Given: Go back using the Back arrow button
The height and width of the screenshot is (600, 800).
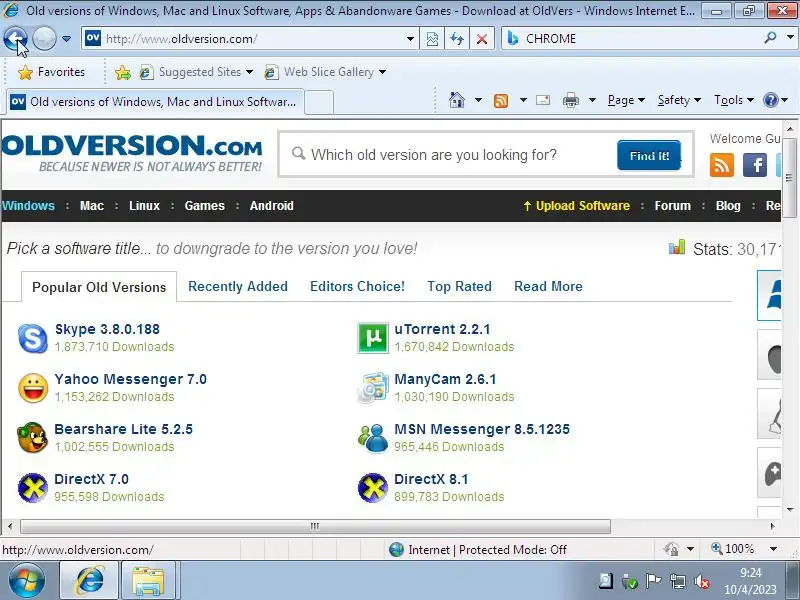Looking at the screenshot, I should pos(15,38).
